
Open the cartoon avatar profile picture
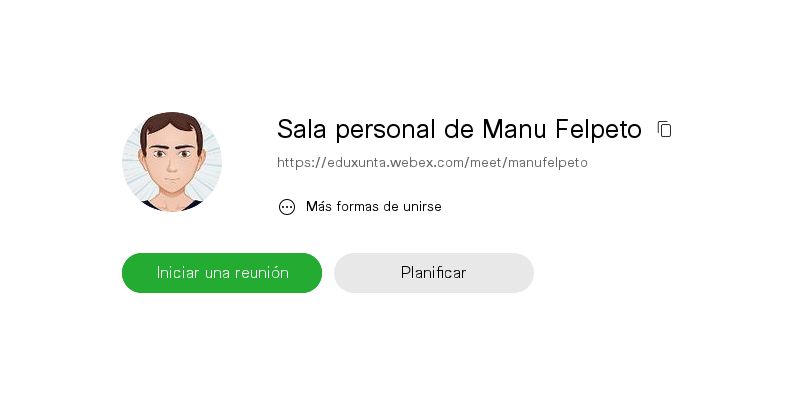(x=172, y=162)
